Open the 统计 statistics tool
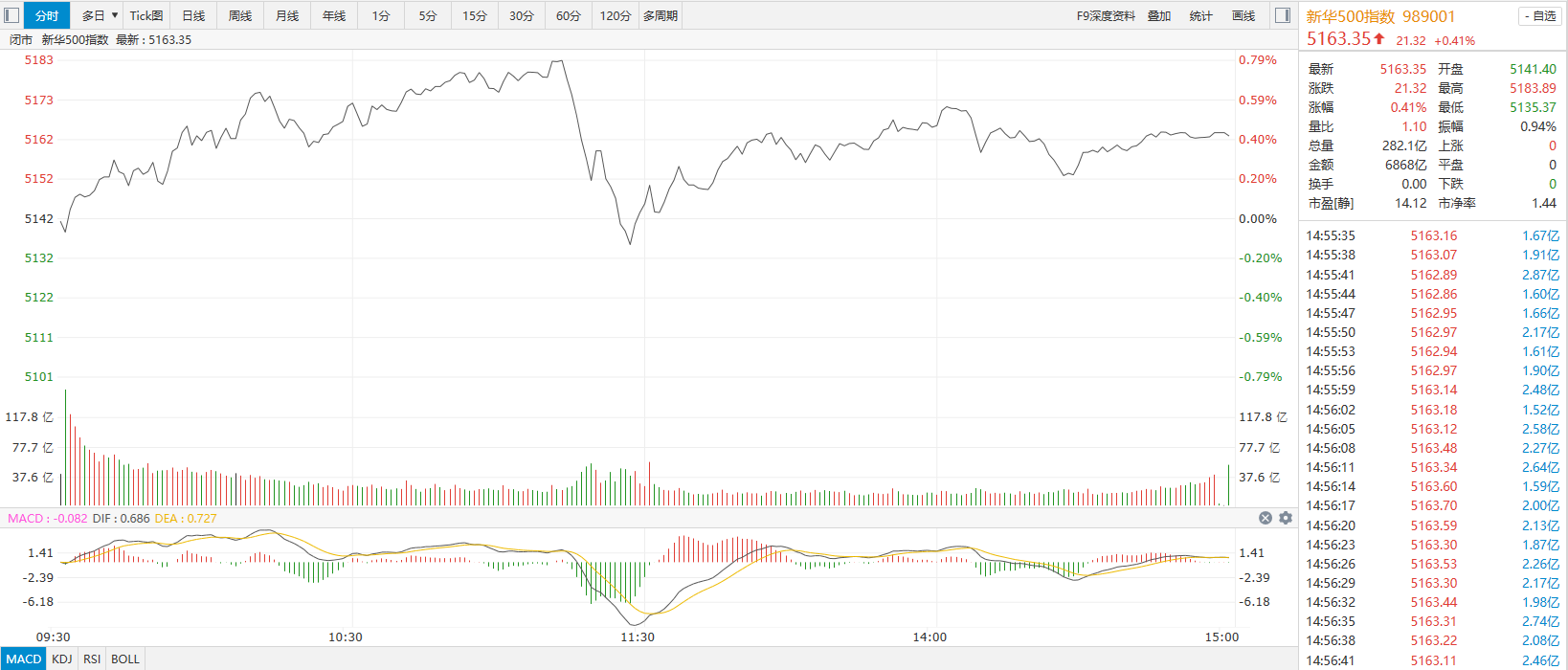The image size is (1568, 670). tap(1200, 16)
